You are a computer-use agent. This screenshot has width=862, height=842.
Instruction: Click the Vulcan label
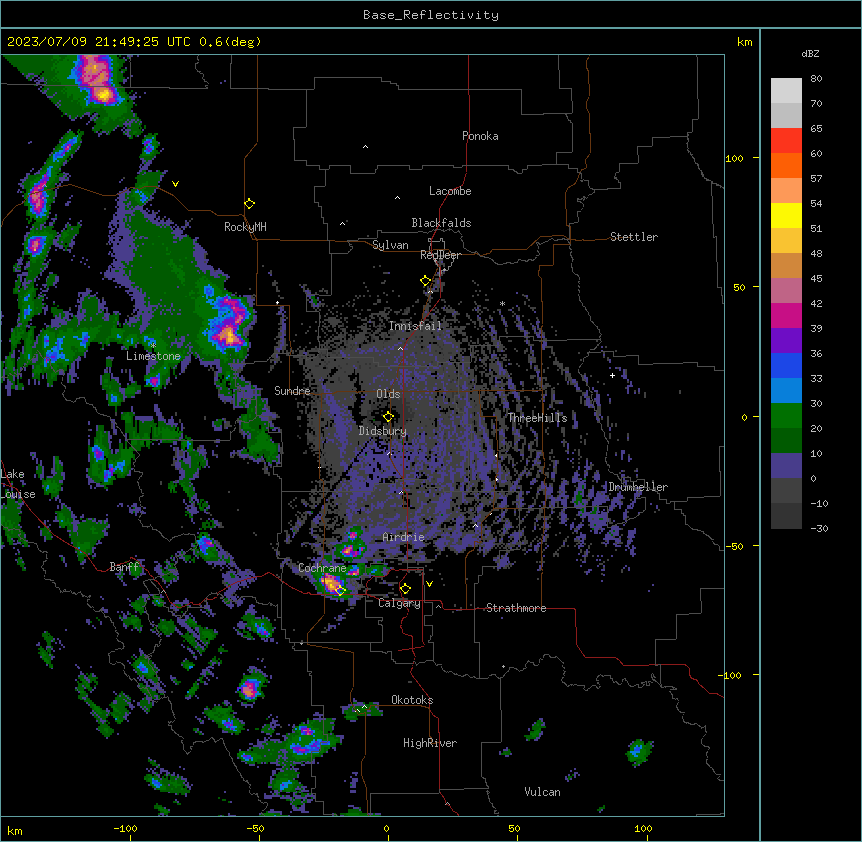543,792
